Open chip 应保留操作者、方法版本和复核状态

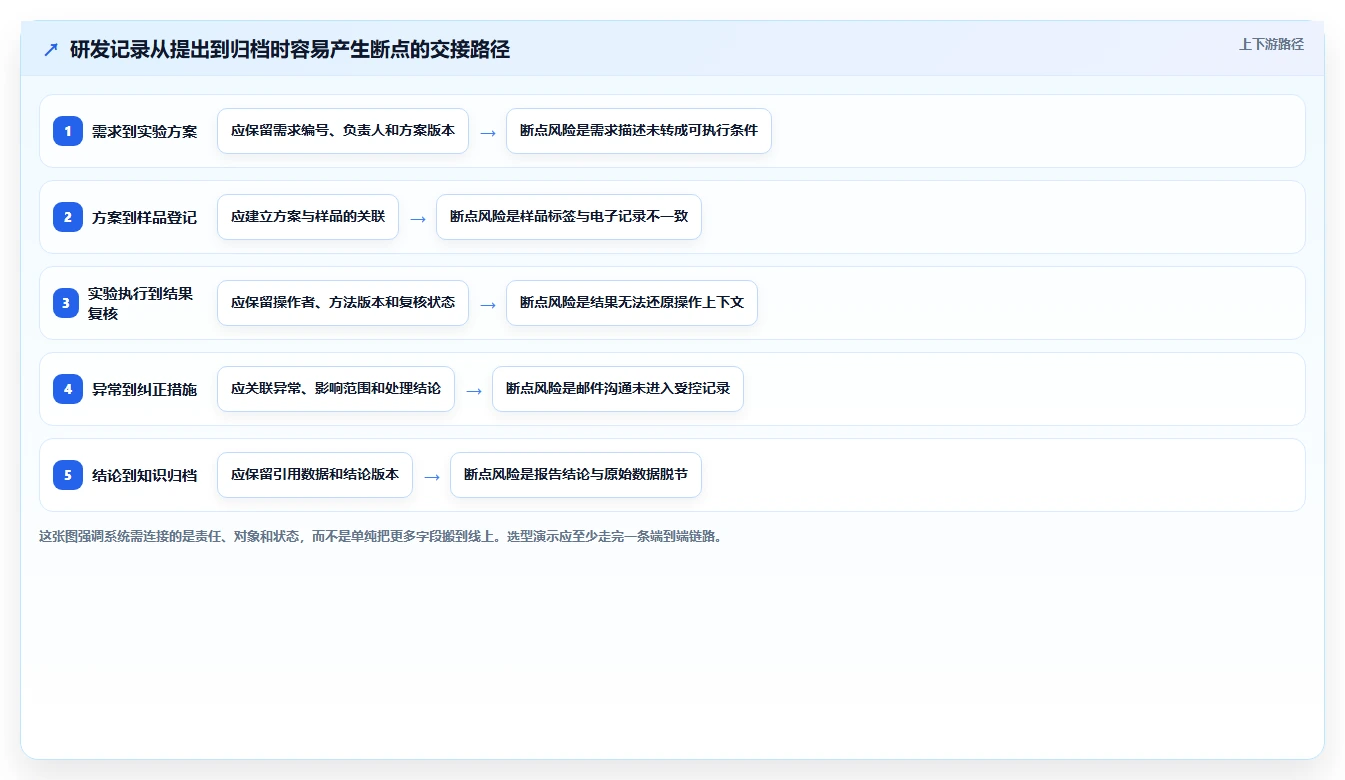coord(343,303)
